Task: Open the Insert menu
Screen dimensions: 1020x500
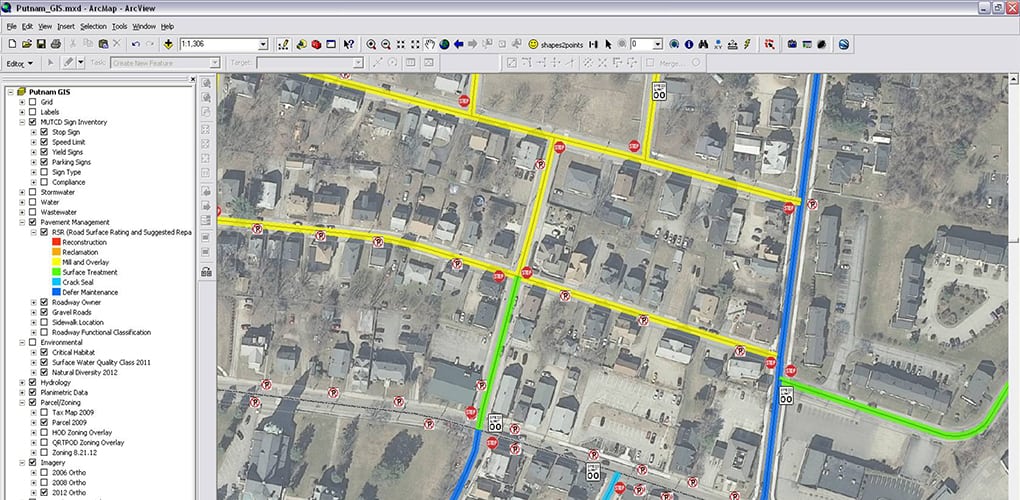Action: point(66,27)
